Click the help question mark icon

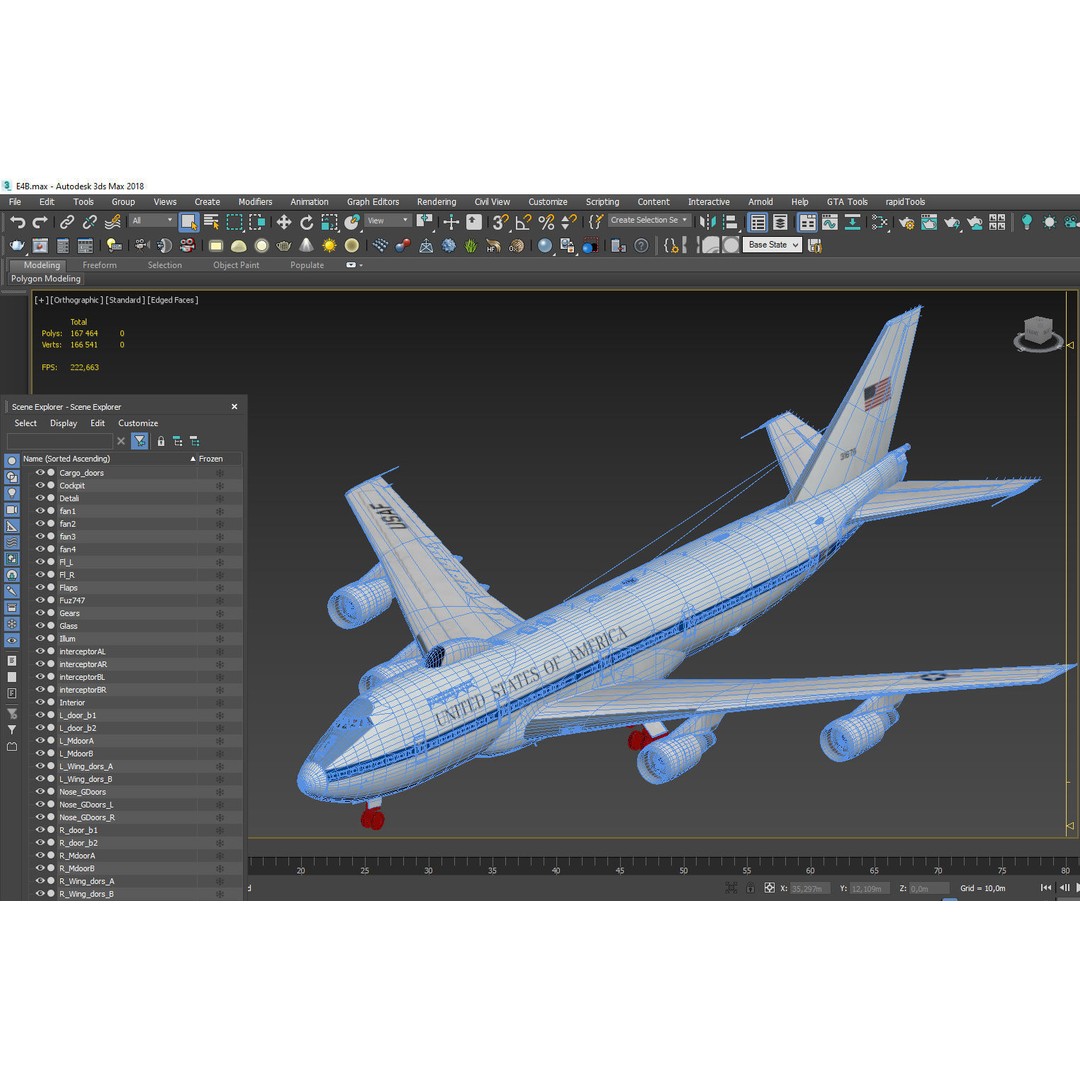[x=641, y=245]
